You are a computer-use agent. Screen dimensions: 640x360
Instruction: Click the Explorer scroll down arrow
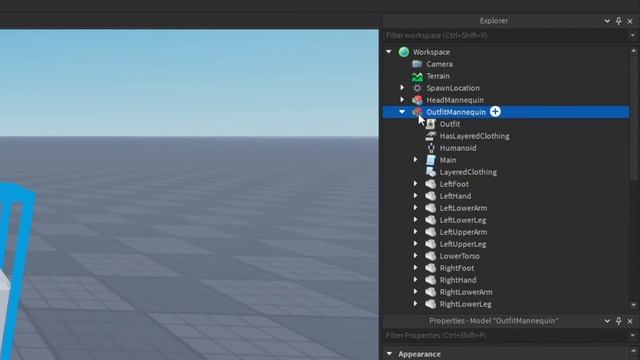[x=633, y=305]
